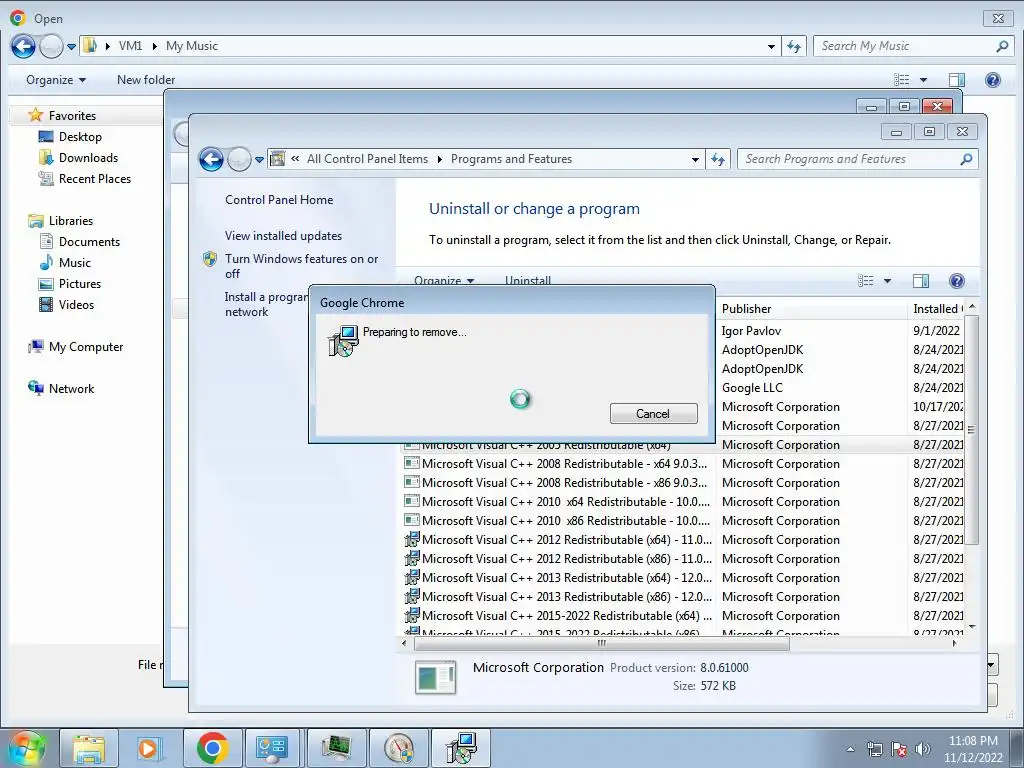Screen dimensions: 1024x768
Task: Click Google LLC publisher cell
Action: pyautogui.click(x=752, y=388)
